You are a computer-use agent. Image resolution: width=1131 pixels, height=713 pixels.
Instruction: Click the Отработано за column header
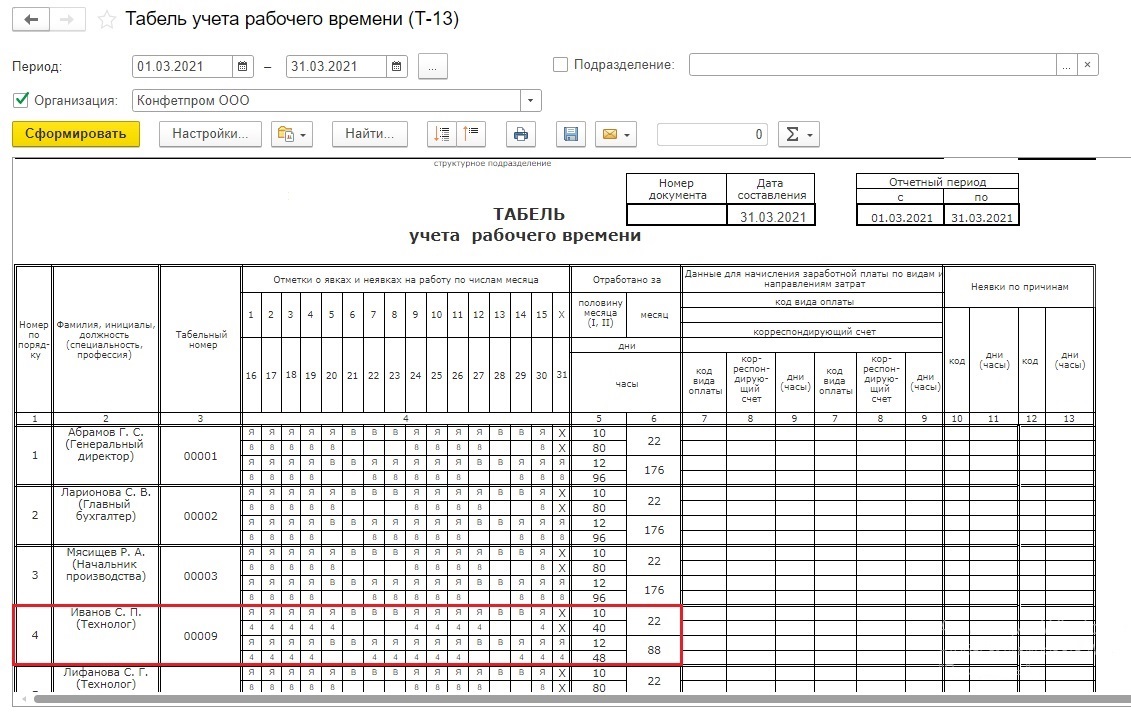pos(626,279)
